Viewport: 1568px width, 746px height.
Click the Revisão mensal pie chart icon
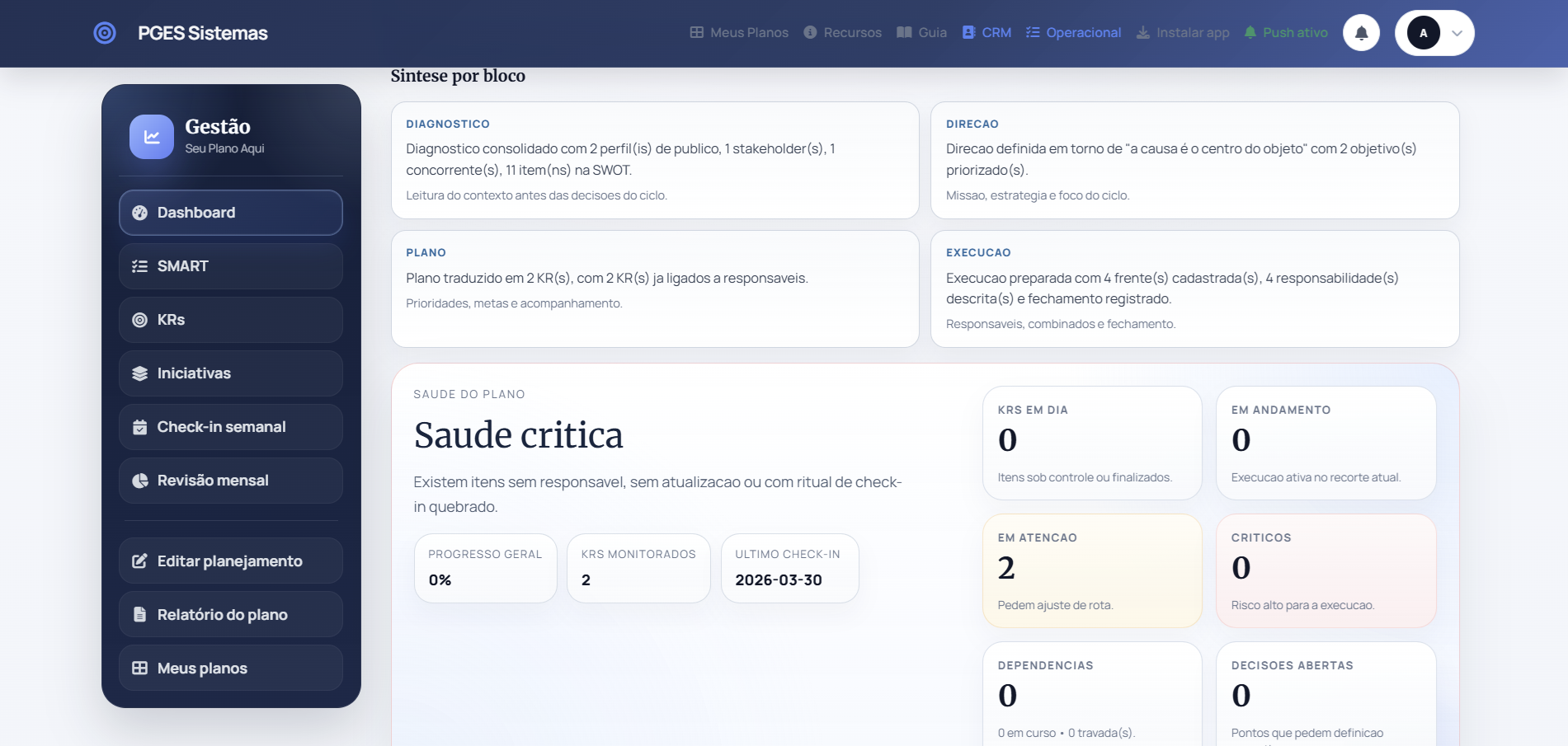(139, 480)
